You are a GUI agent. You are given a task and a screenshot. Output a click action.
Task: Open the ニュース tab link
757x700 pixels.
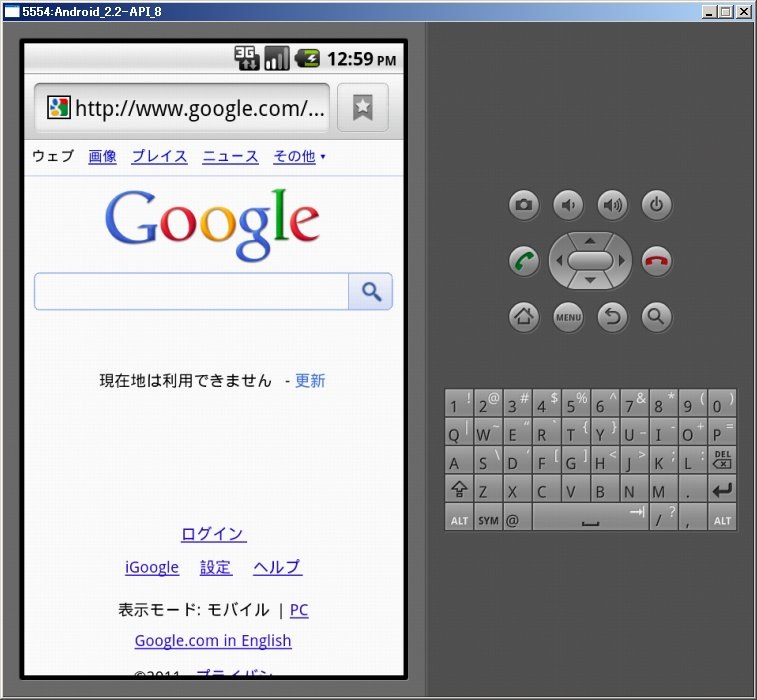pyautogui.click(x=230, y=156)
